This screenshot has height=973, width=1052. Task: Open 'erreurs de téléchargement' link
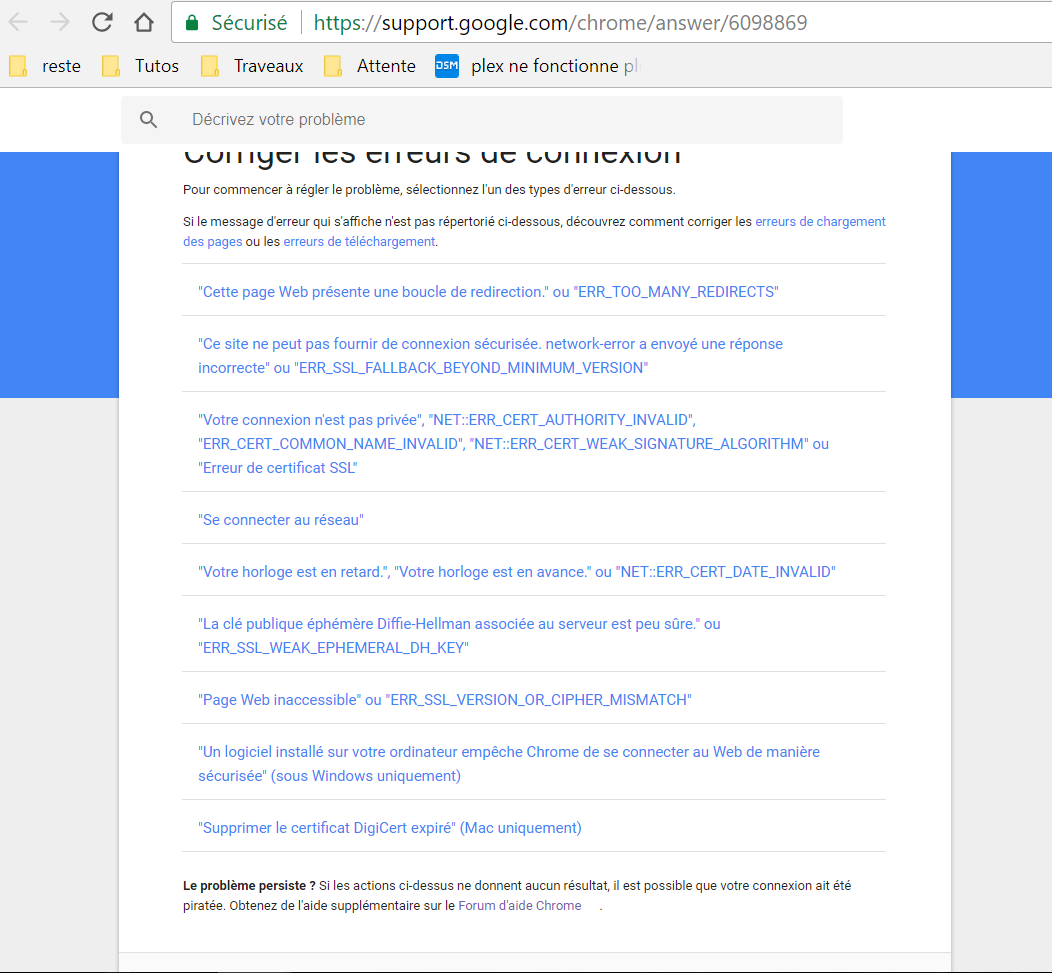point(359,242)
